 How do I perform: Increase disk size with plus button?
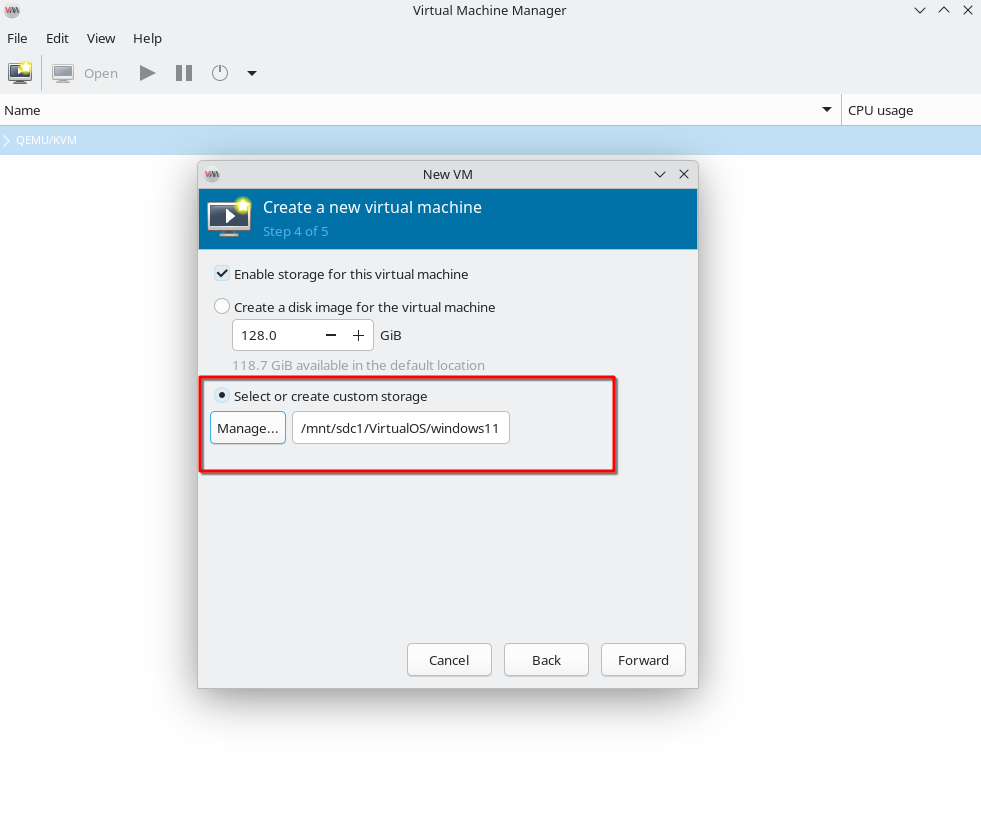pyautogui.click(x=358, y=335)
